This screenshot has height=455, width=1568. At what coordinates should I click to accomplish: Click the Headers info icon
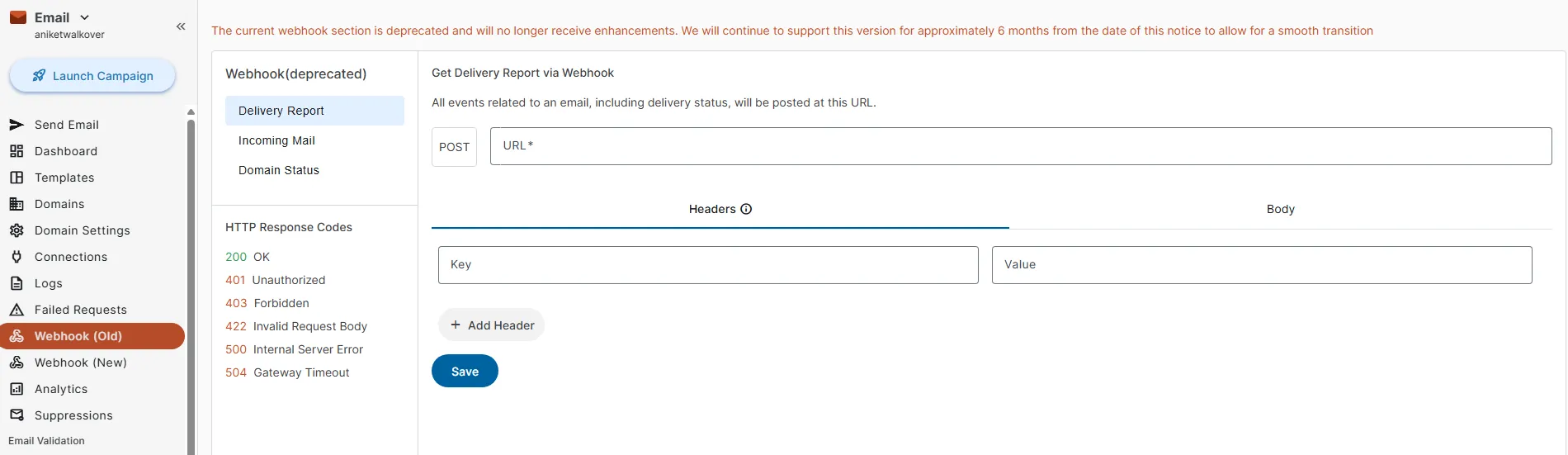pos(746,209)
